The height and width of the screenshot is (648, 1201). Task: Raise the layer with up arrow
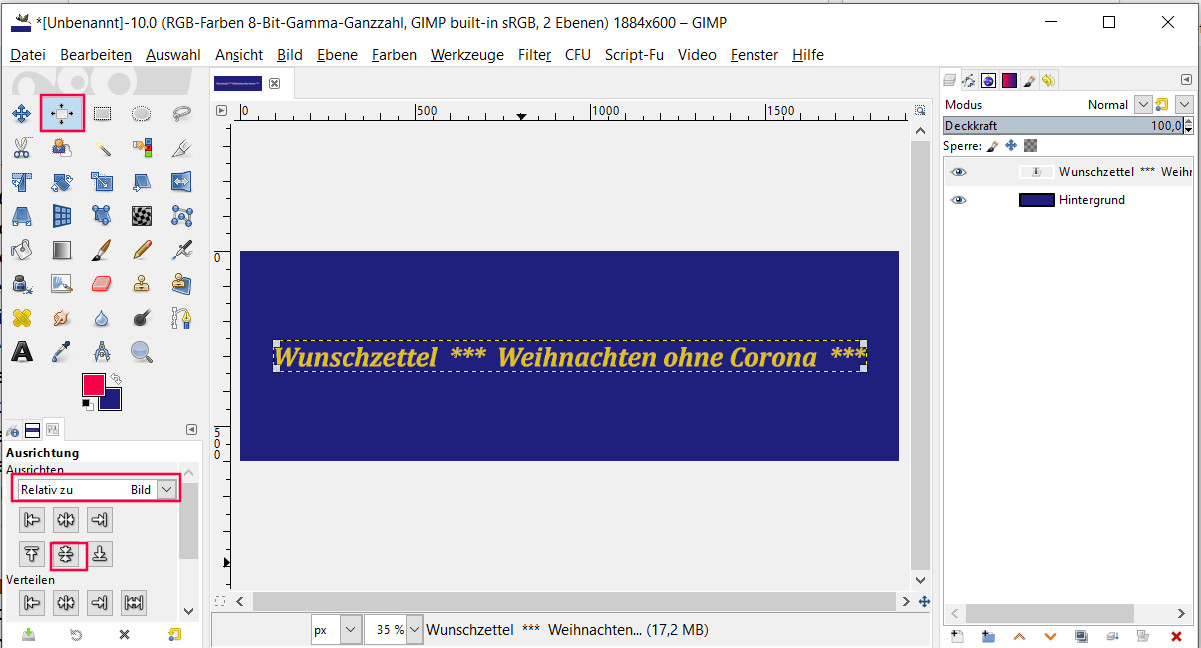1019,636
